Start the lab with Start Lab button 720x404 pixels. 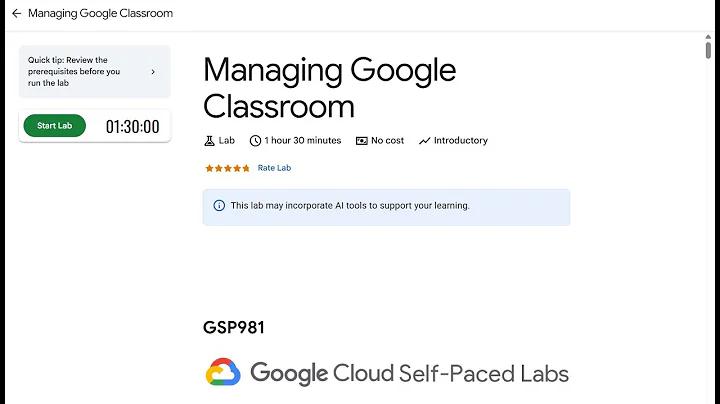coord(55,126)
